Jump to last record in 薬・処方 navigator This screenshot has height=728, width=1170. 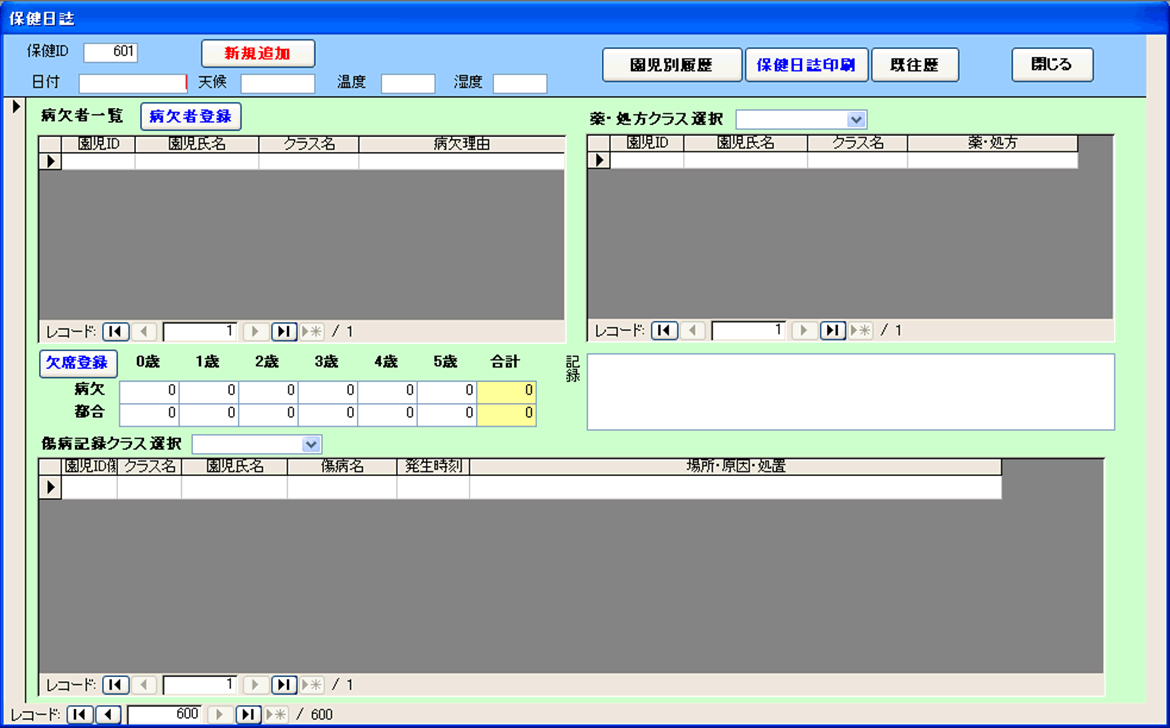tap(833, 330)
